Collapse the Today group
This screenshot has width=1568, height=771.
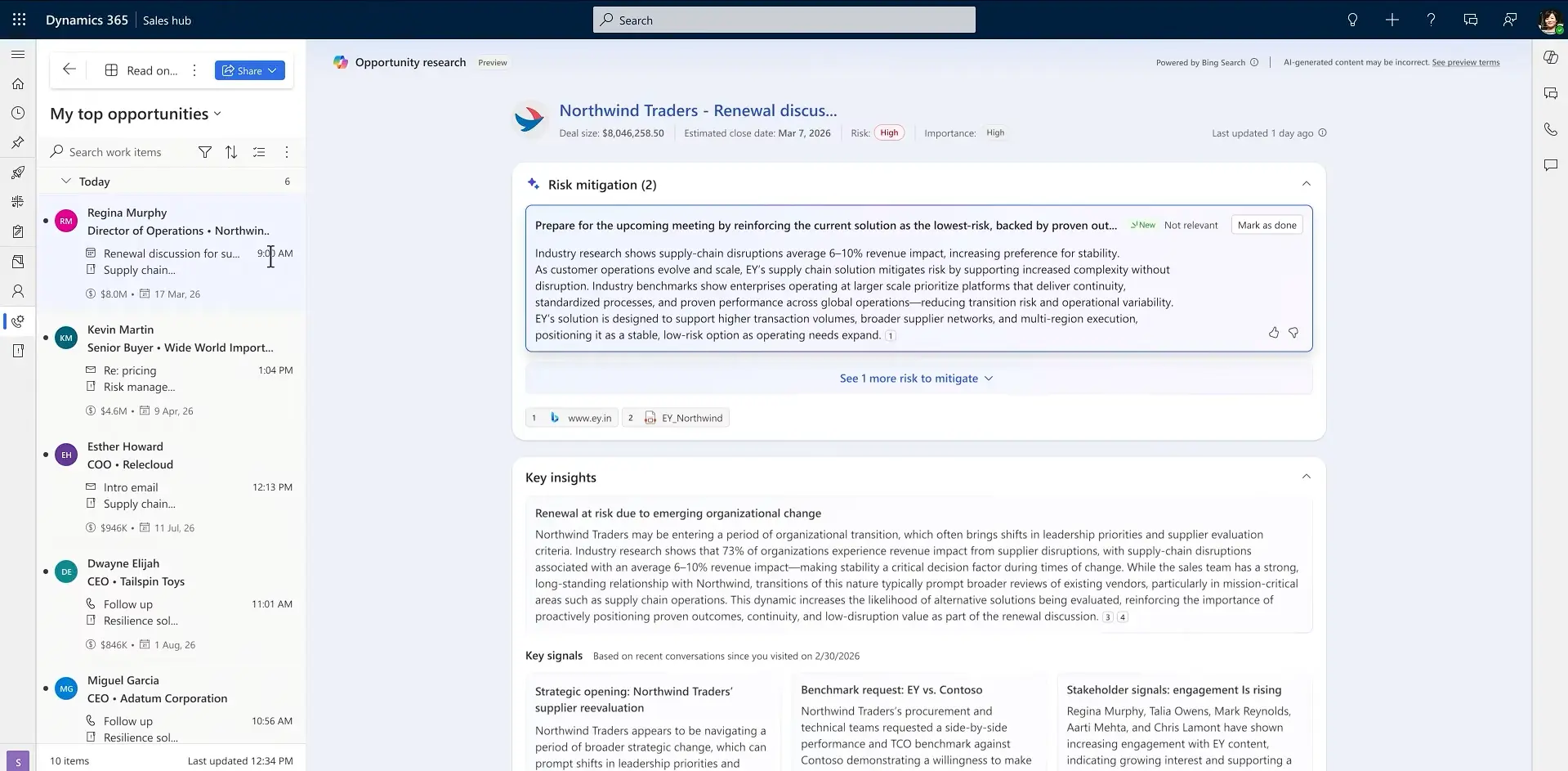66,182
